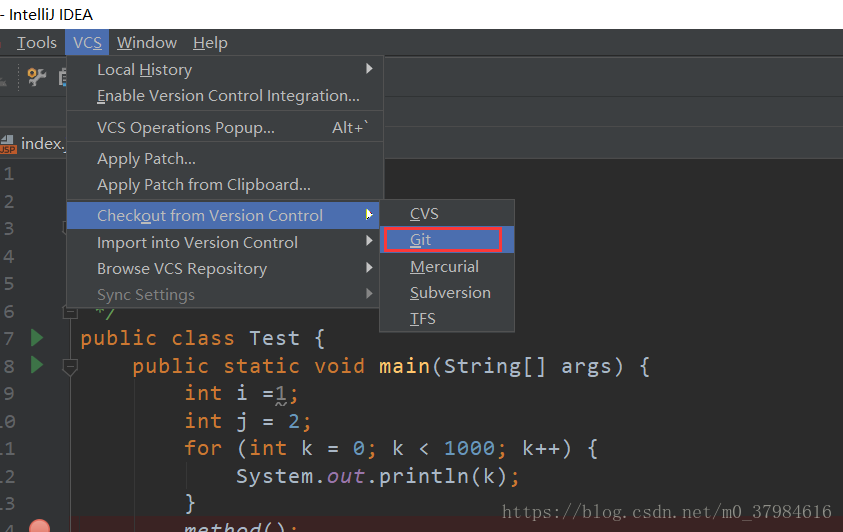
Task: Open the Help menu
Action: click(x=210, y=42)
